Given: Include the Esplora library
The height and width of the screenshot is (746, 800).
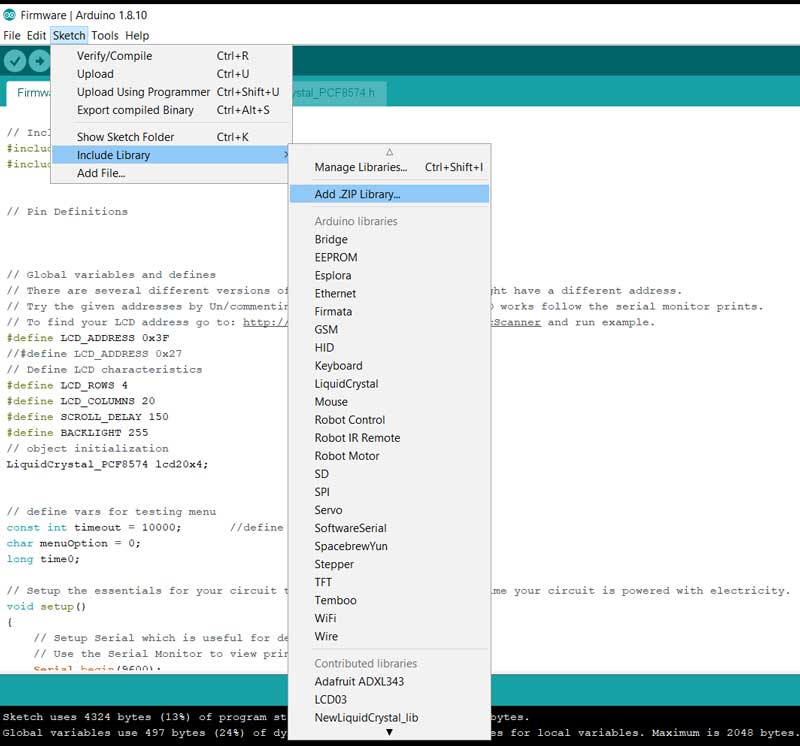Looking at the screenshot, I should coord(389,276).
